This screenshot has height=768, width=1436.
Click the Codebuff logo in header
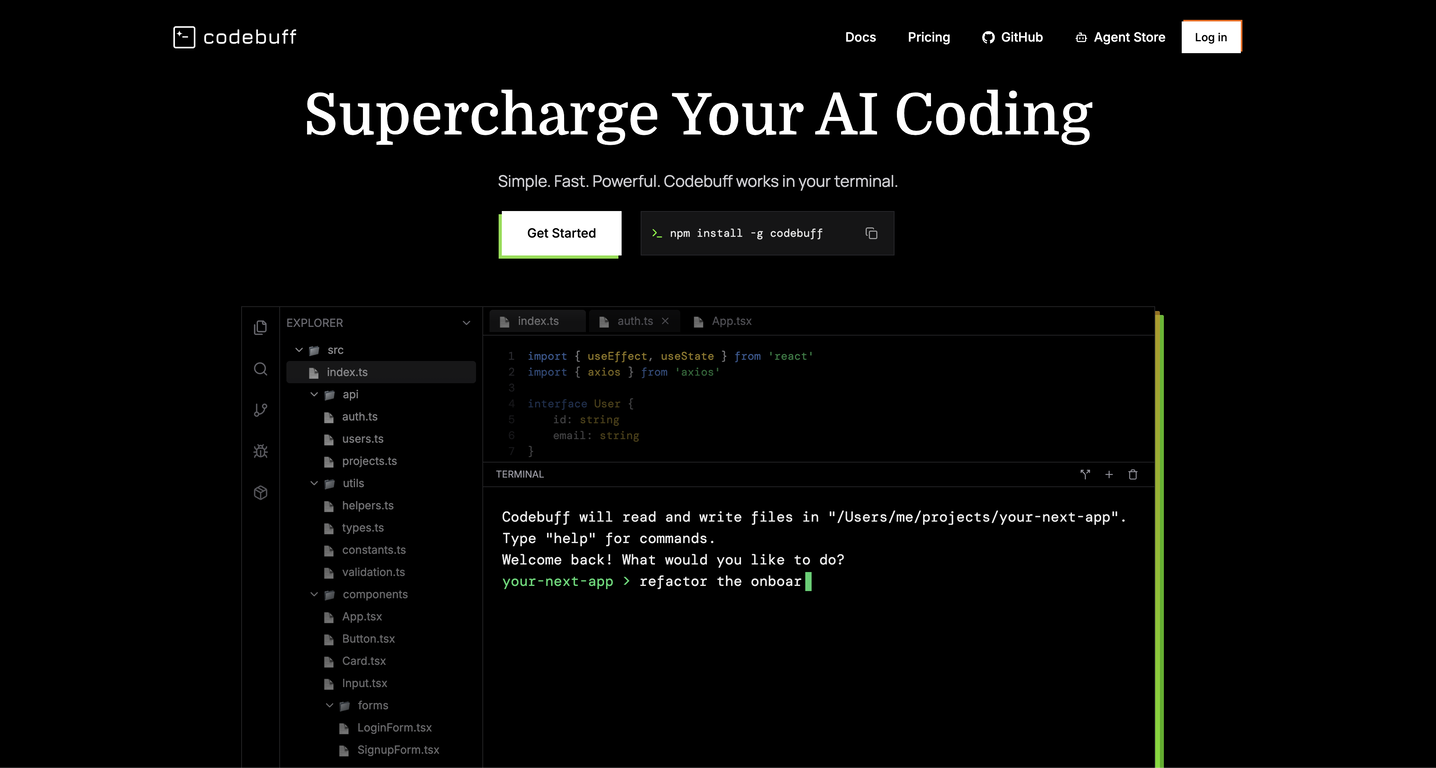[x=235, y=37]
